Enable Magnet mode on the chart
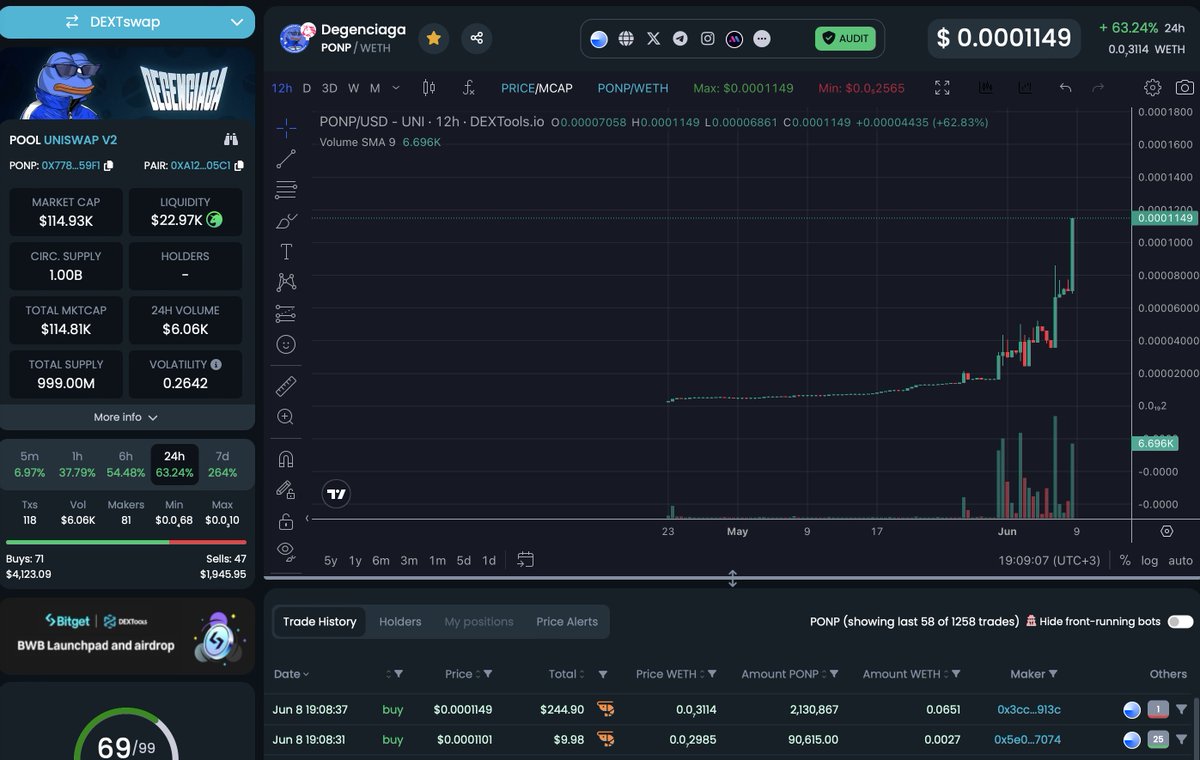The image size is (1200, 760). click(x=286, y=458)
